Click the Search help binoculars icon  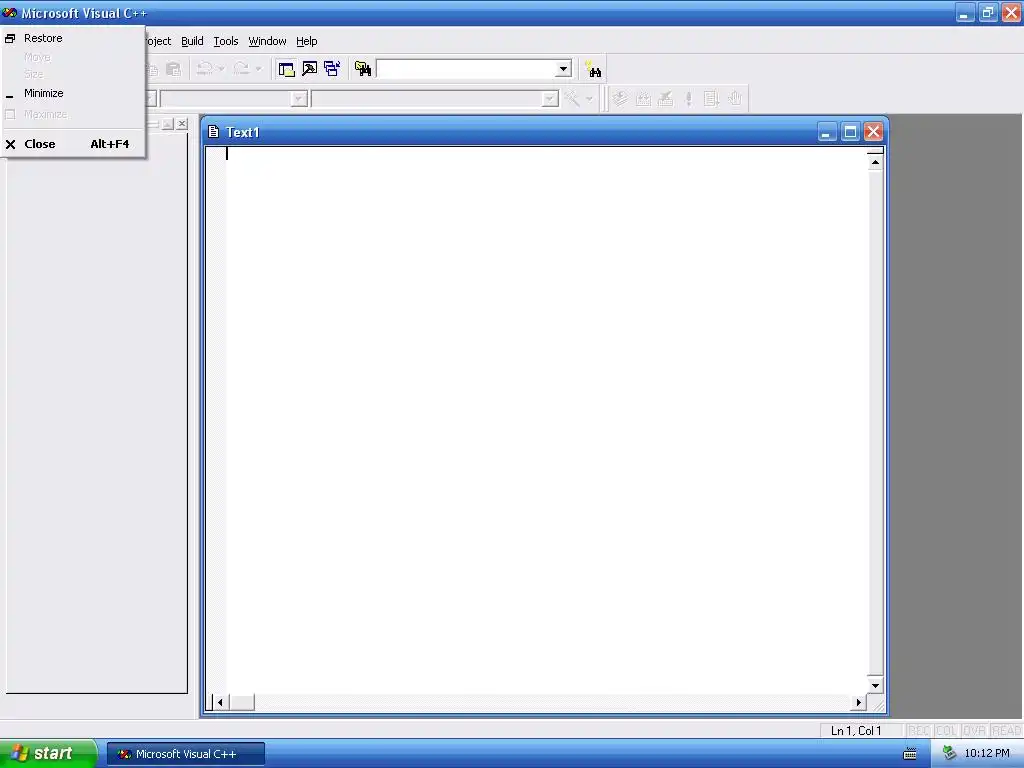(x=593, y=69)
